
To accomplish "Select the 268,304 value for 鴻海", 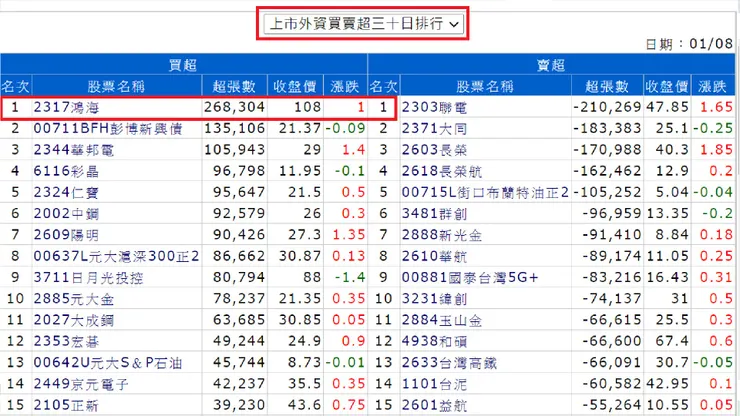I will pyautogui.click(x=234, y=107).
